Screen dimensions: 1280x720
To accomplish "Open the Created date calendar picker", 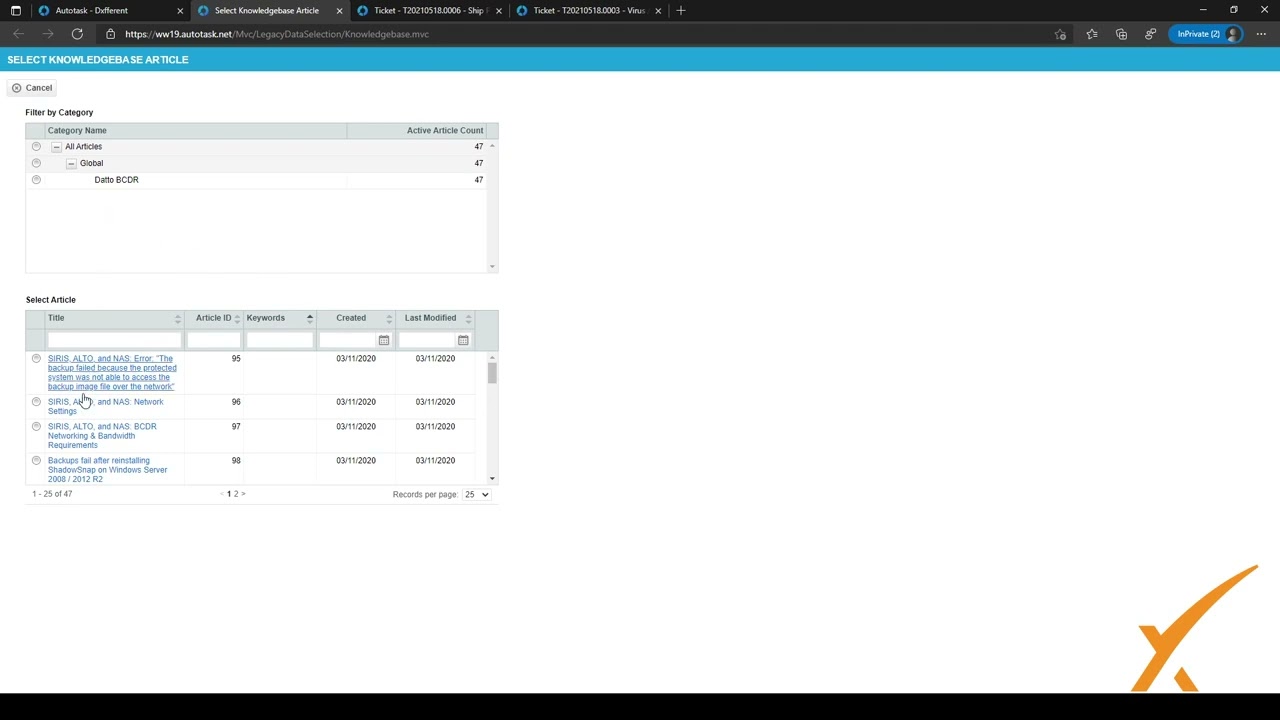I will point(384,341).
